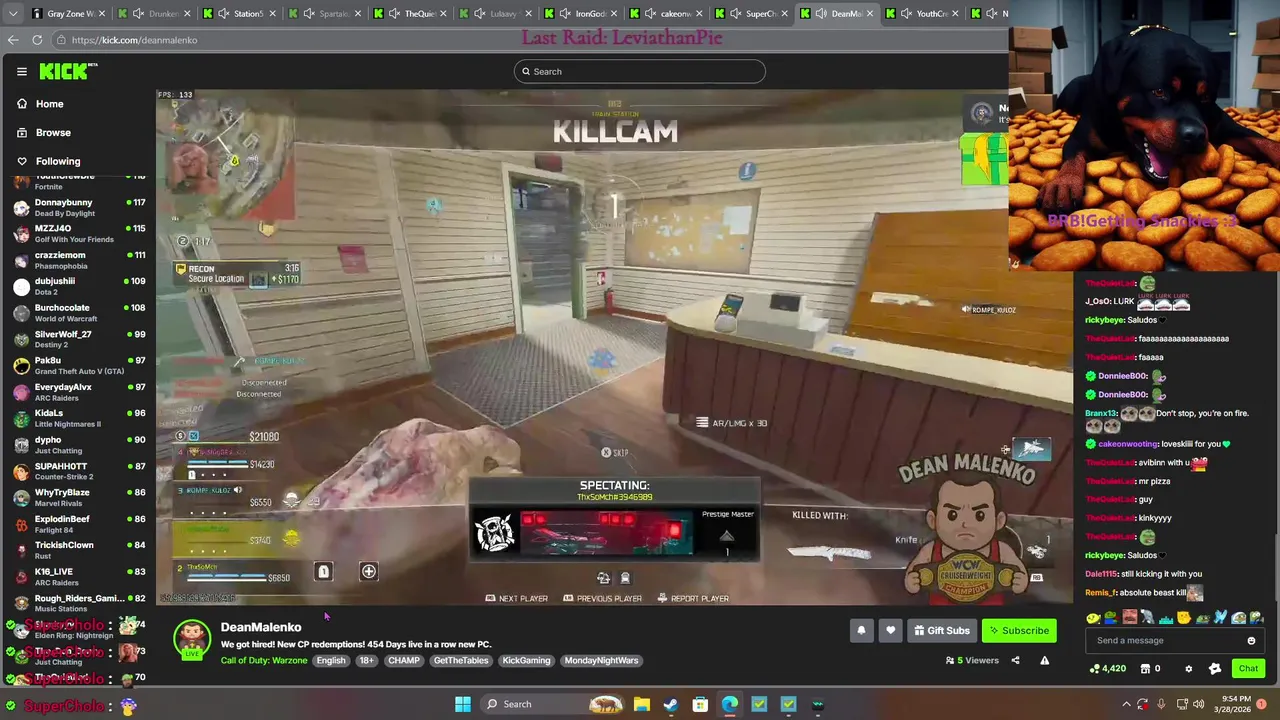The width and height of the screenshot is (1280, 720).
Task: Click Pak8u avatar in sidebar
Action: click(x=21, y=365)
